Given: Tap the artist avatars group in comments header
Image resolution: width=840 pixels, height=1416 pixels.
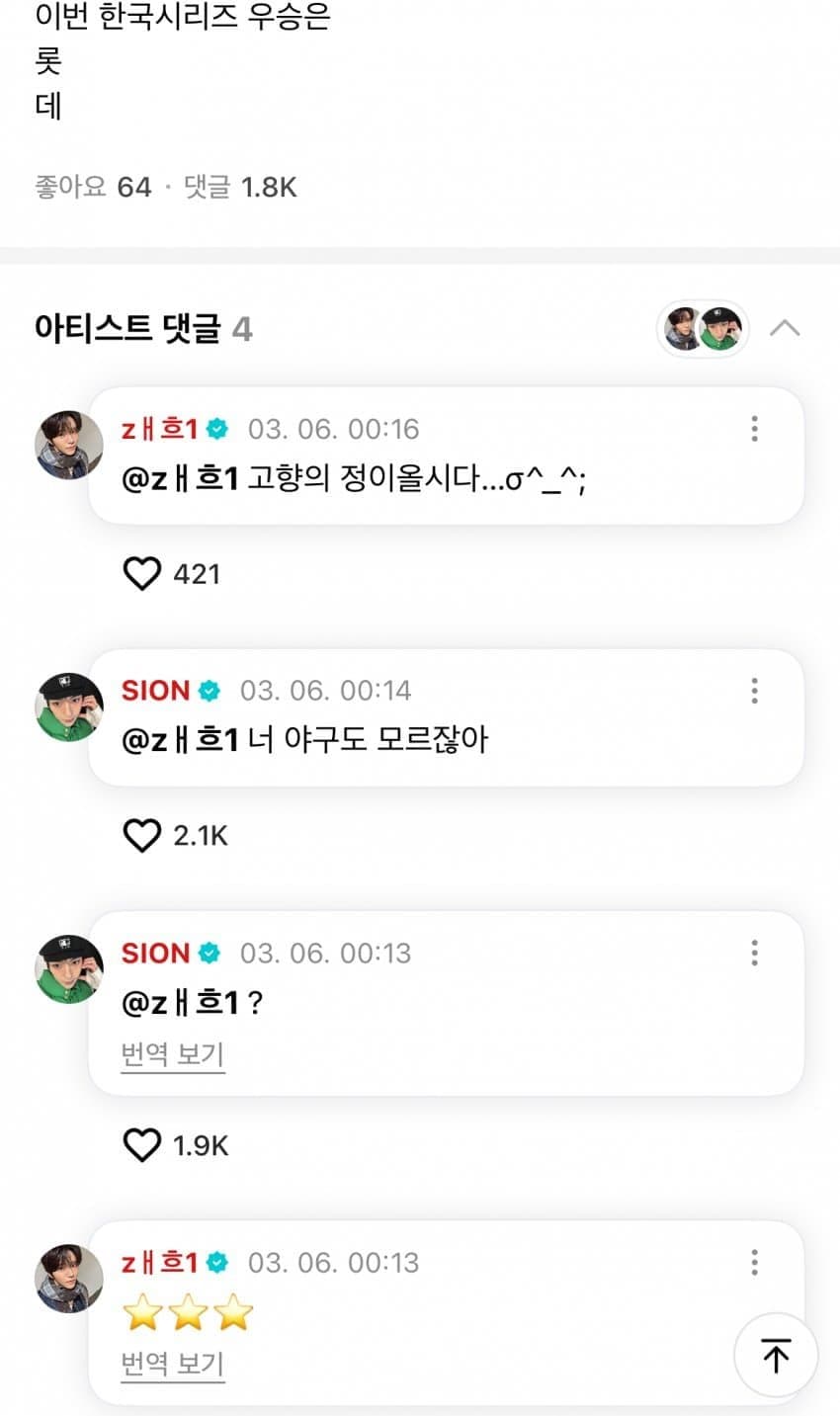Looking at the screenshot, I should pos(703,329).
